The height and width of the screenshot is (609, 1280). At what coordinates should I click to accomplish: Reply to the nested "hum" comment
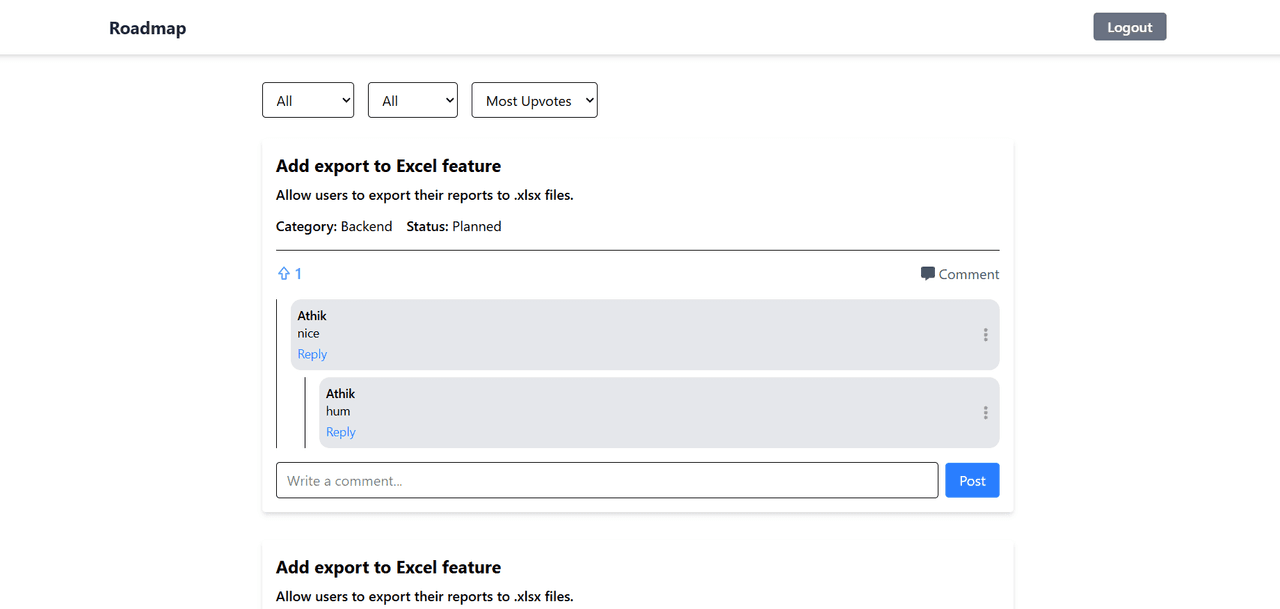tap(341, 432)
